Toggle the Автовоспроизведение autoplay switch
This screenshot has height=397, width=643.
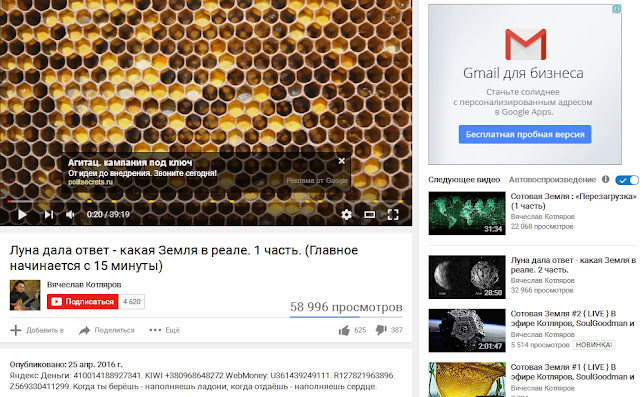tap(627, 180)
